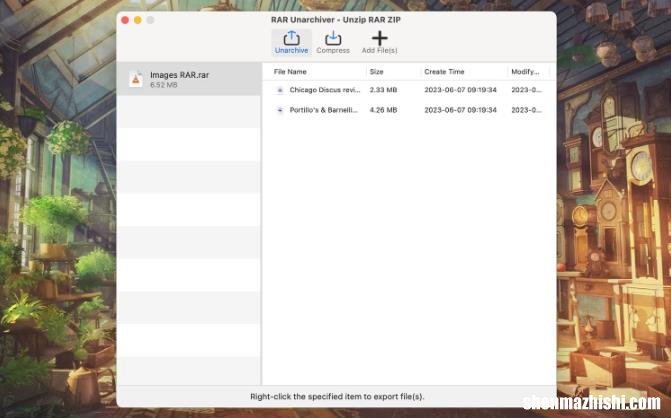Sort by the Modify column header
Screen dimensions: 671x418
coord(525,71)
